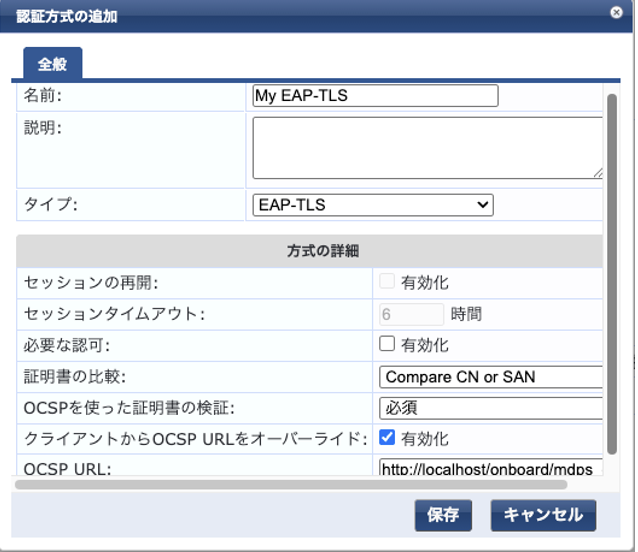638x552 pixels.
Task: Enable the 必要な認可 checkbox
Action: (x=388, y=345)
